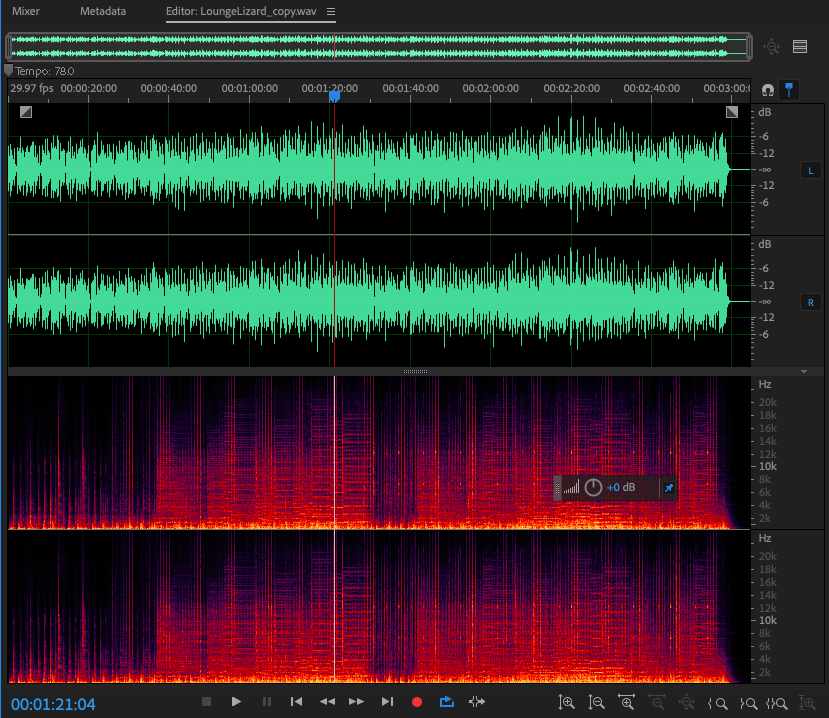Click the HUD grip handle left of the volume bars
Image resolution: width=829 pixels, height=718 pixels.
[x=557, y=487]
